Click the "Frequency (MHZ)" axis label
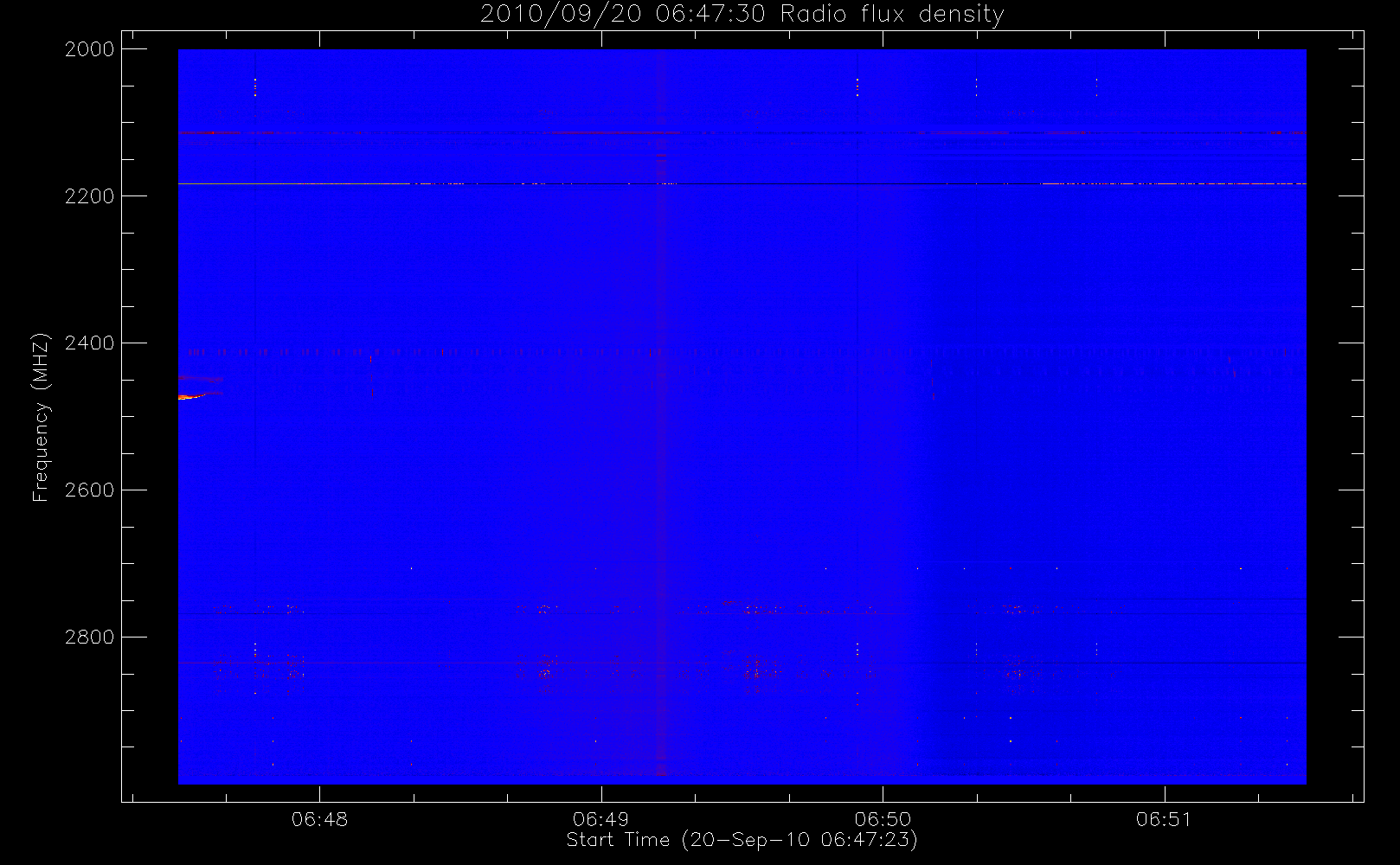This screenshot has height=865, width=1400. 41,417
